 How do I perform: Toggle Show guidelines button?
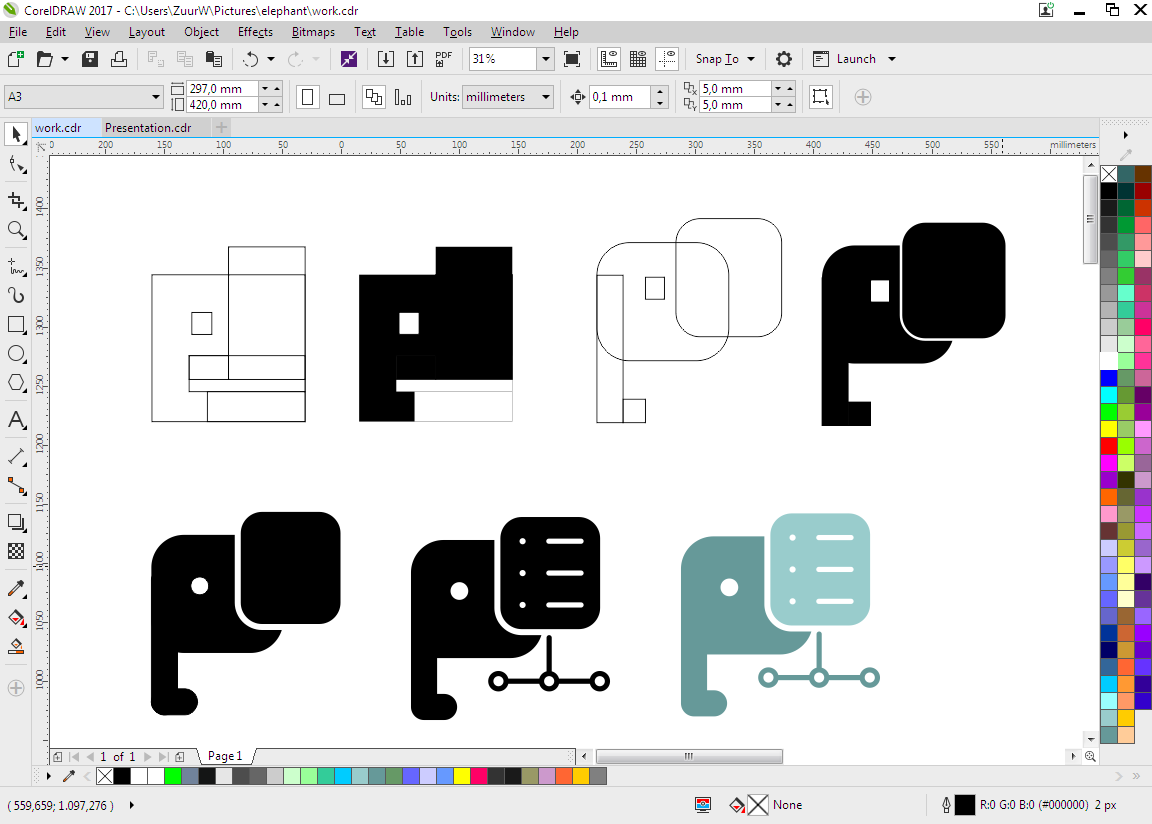click(666, 59)
